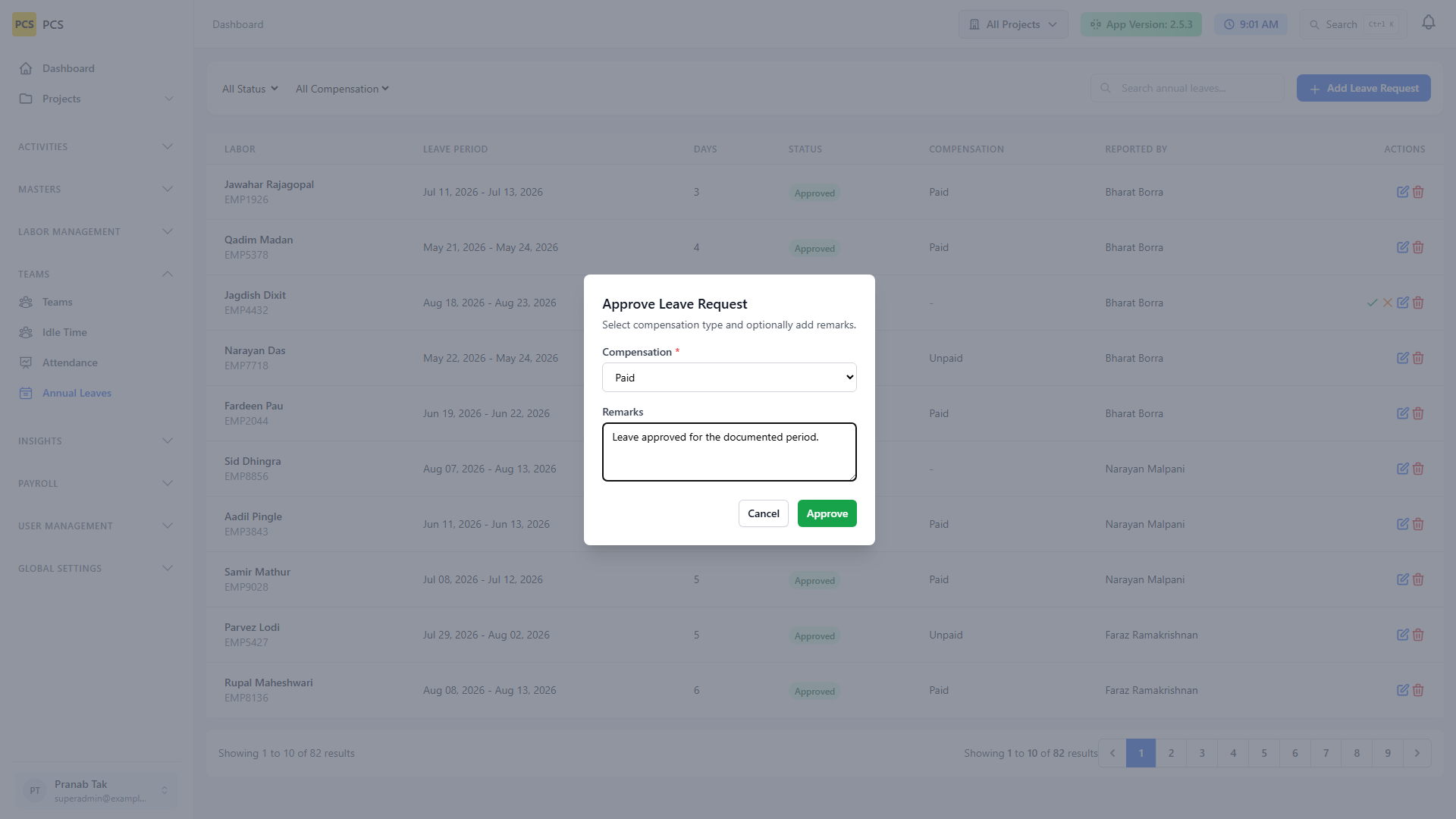Cancel the Approve Leave Request dialog
This screenshot has width=1456, height=819.
click(763, 513)
